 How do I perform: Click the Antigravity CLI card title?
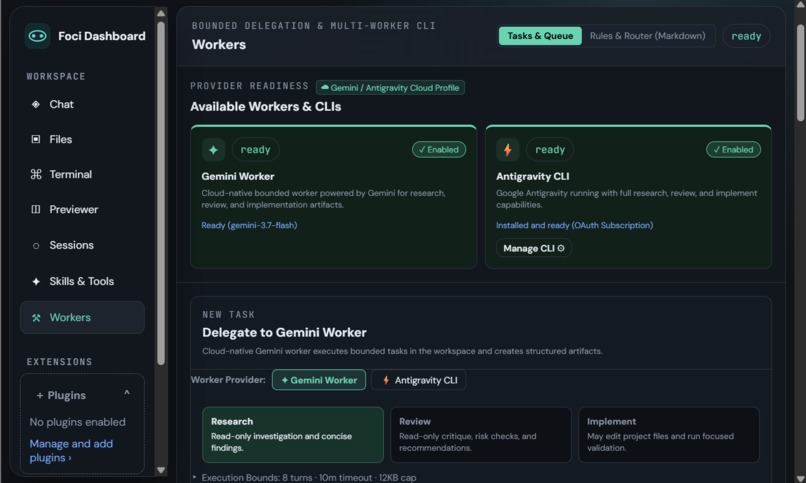[533, 176]
